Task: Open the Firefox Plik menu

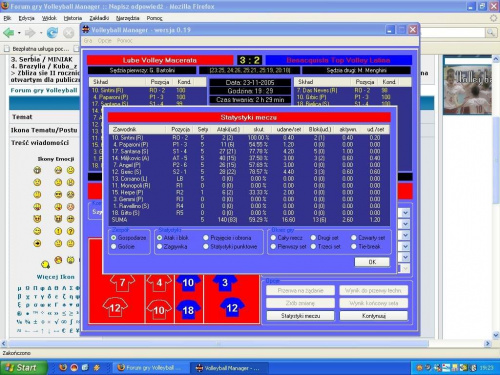Action: 7,18
